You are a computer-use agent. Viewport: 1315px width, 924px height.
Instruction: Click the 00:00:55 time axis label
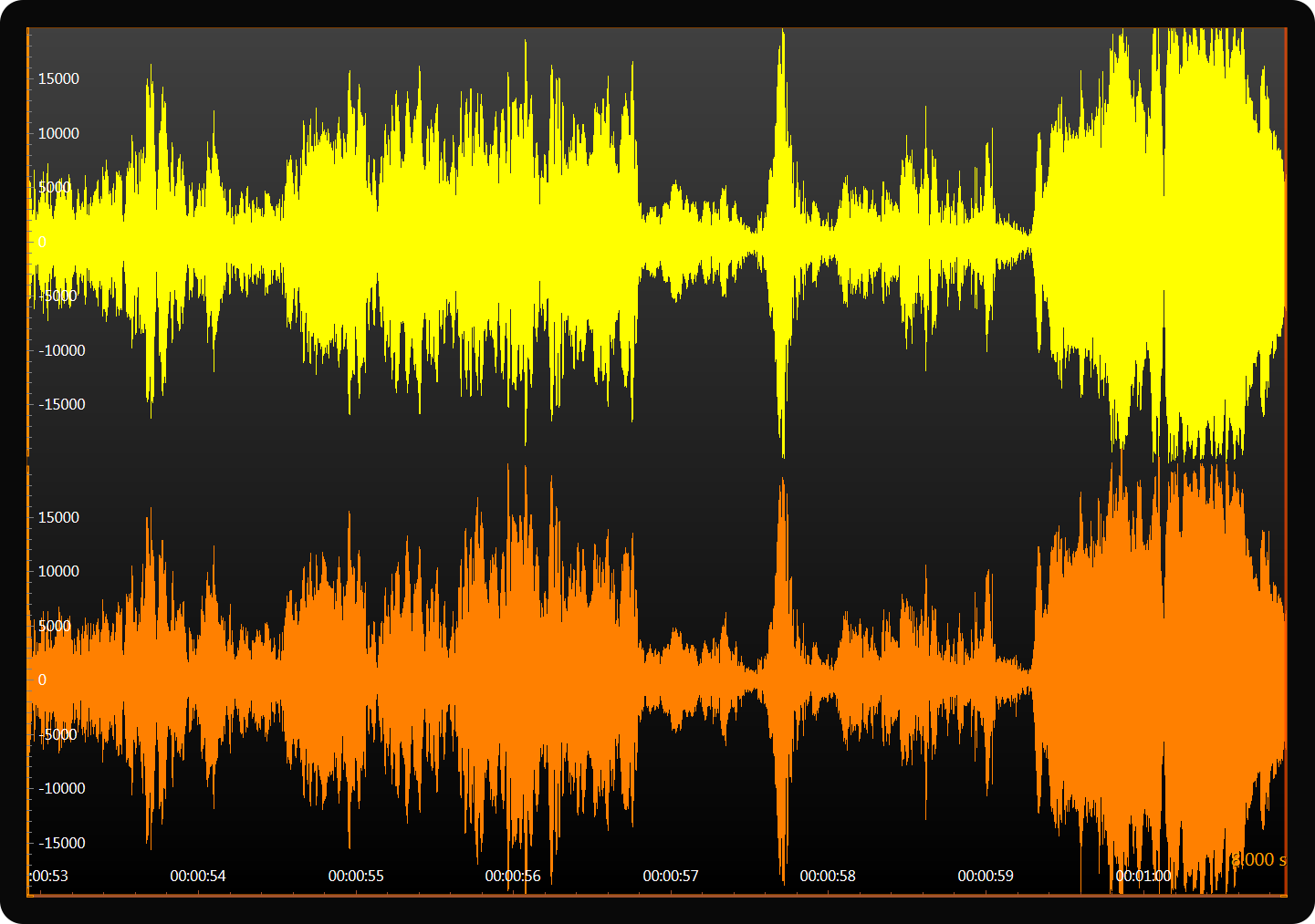pyautogui.click(x=356, y=876)
